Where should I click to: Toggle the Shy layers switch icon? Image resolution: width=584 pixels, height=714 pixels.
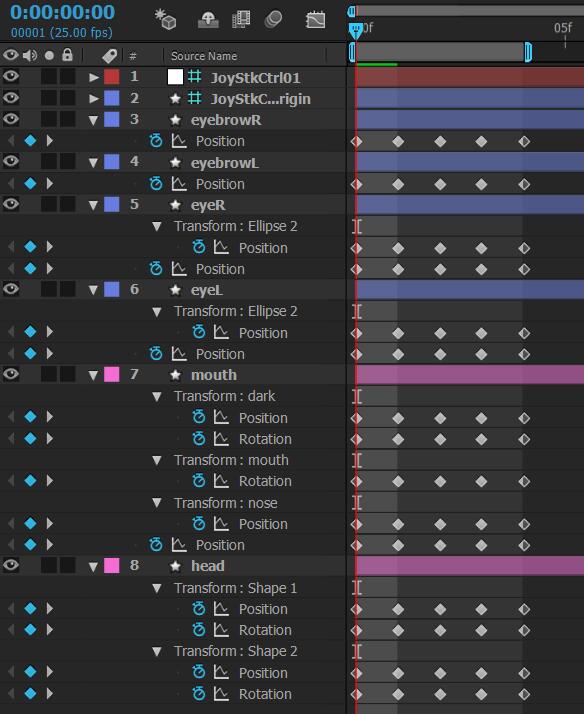coord(208,20)
